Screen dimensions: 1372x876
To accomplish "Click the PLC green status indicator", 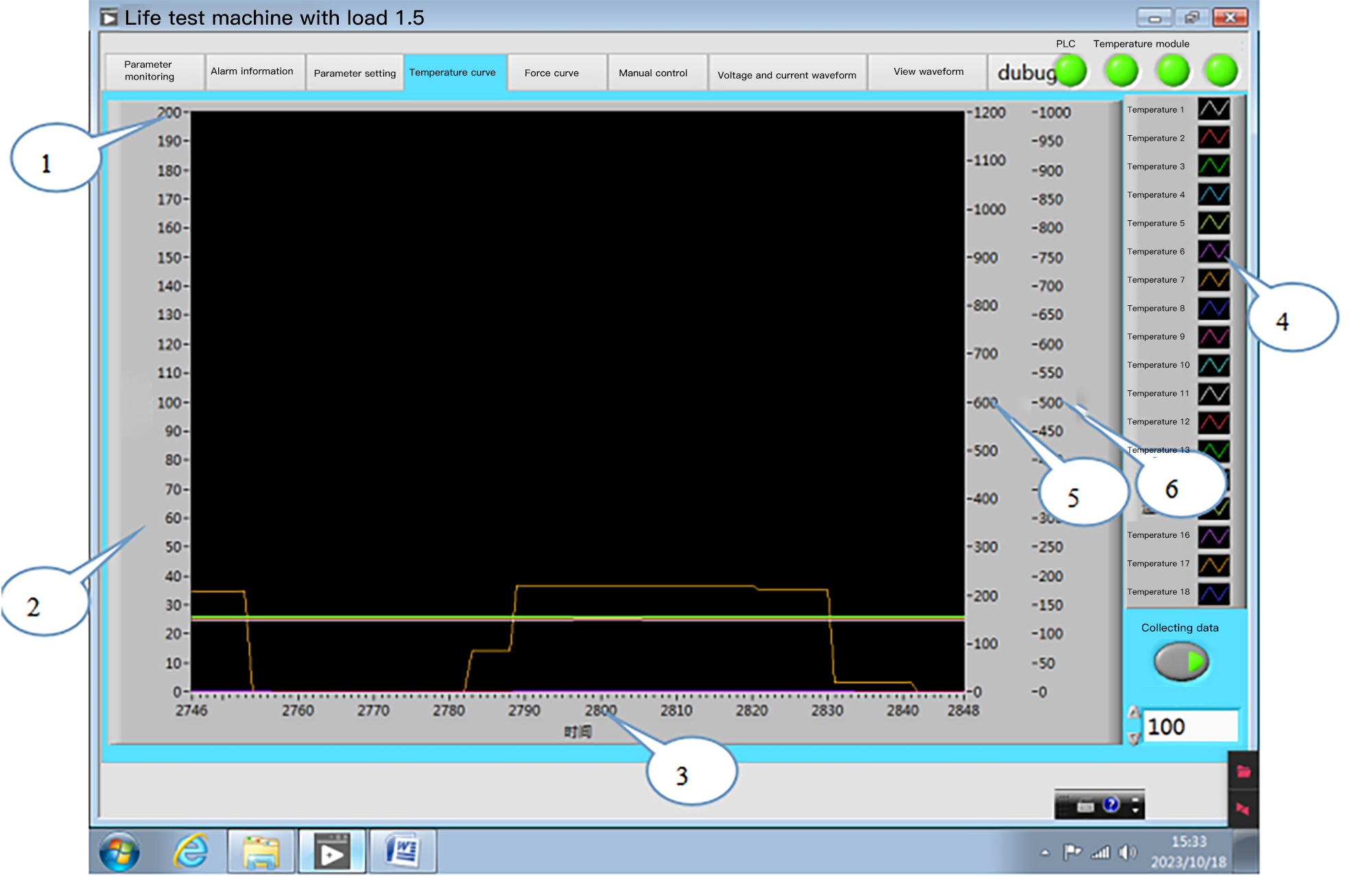I will tap(1070, 71).
